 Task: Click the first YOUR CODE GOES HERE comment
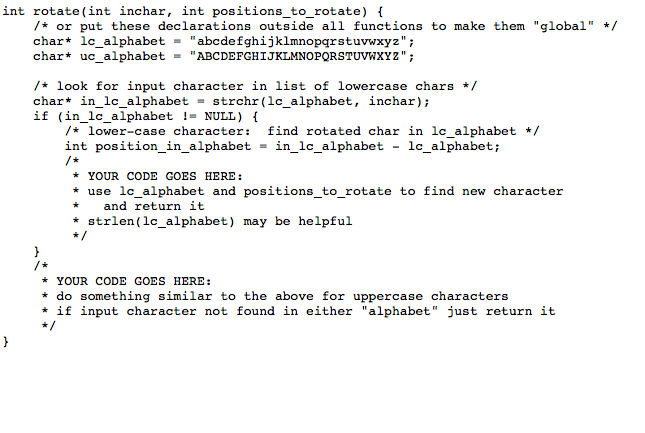pyautogui.click(x=165, y=176)
